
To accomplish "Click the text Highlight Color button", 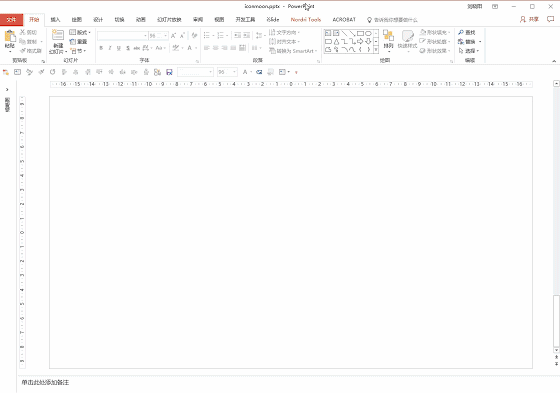I will click(x=175, y=48).
